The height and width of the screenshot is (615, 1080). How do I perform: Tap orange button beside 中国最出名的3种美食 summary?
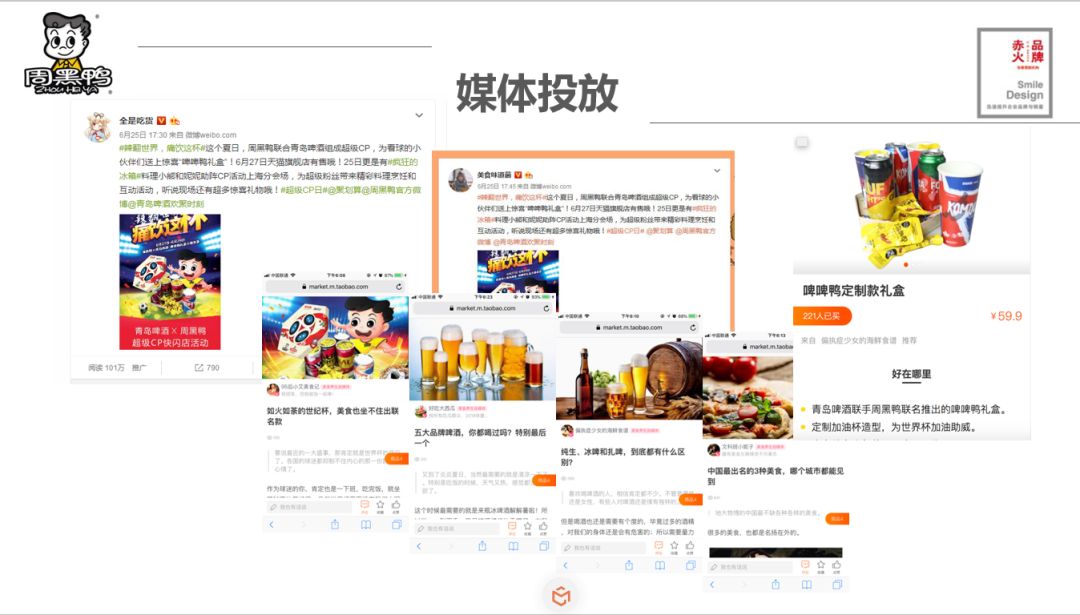[838, 519]
